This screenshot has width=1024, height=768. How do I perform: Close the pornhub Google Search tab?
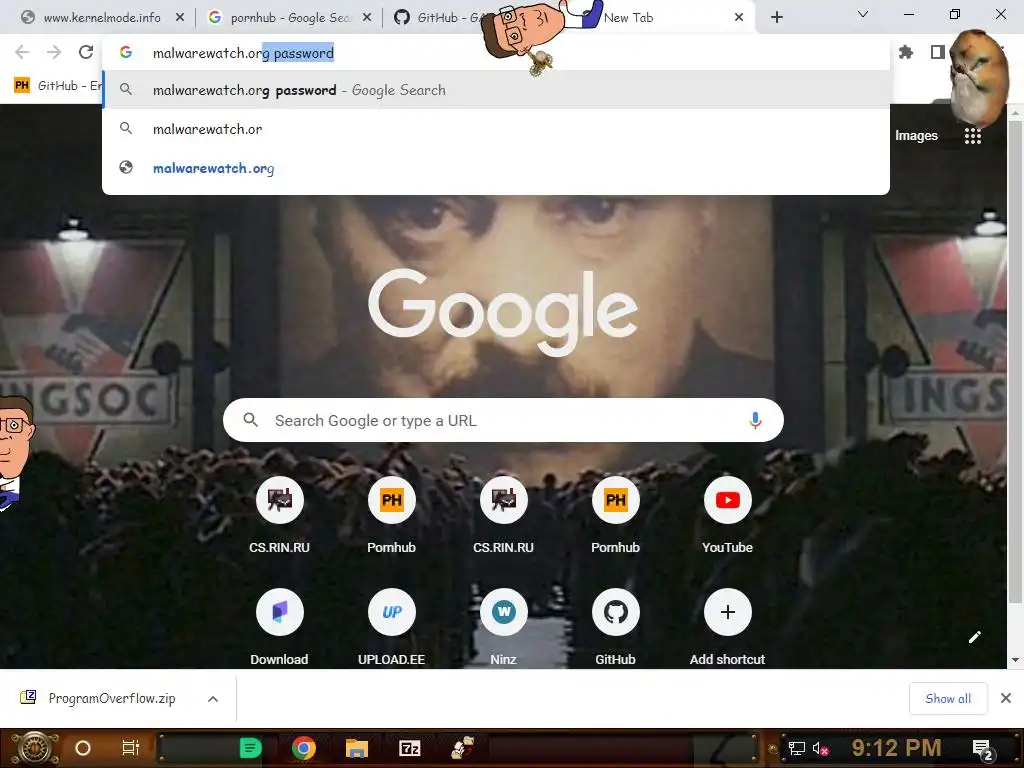point(367,18)
